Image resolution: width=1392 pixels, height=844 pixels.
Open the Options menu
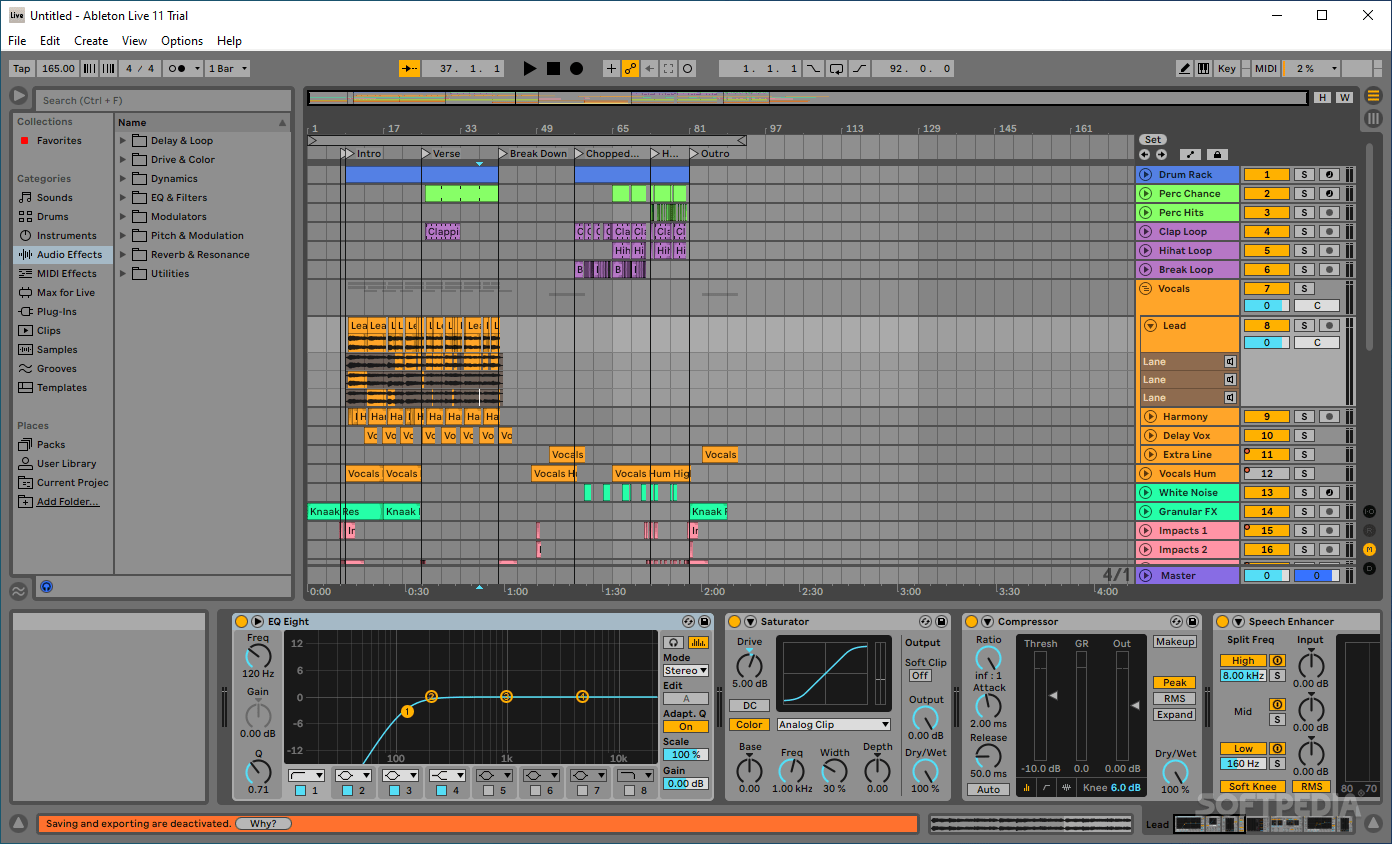point(181,41)
